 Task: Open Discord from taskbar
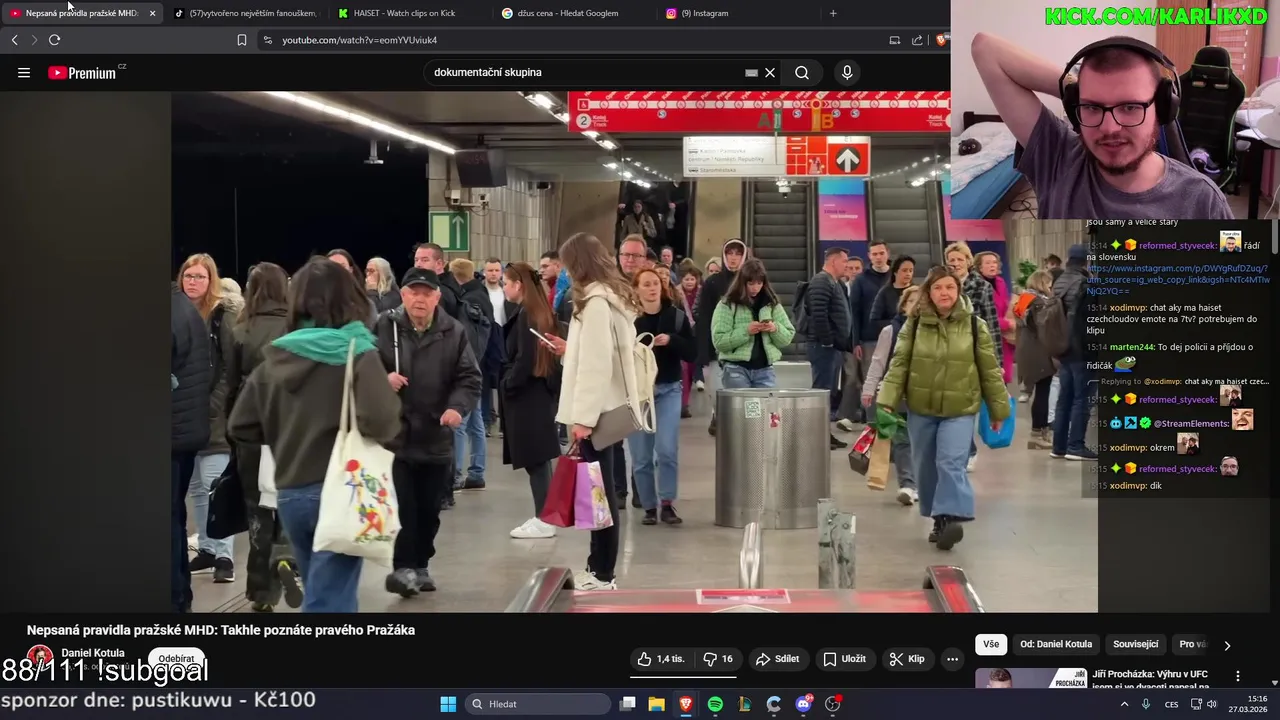(803, 704)
